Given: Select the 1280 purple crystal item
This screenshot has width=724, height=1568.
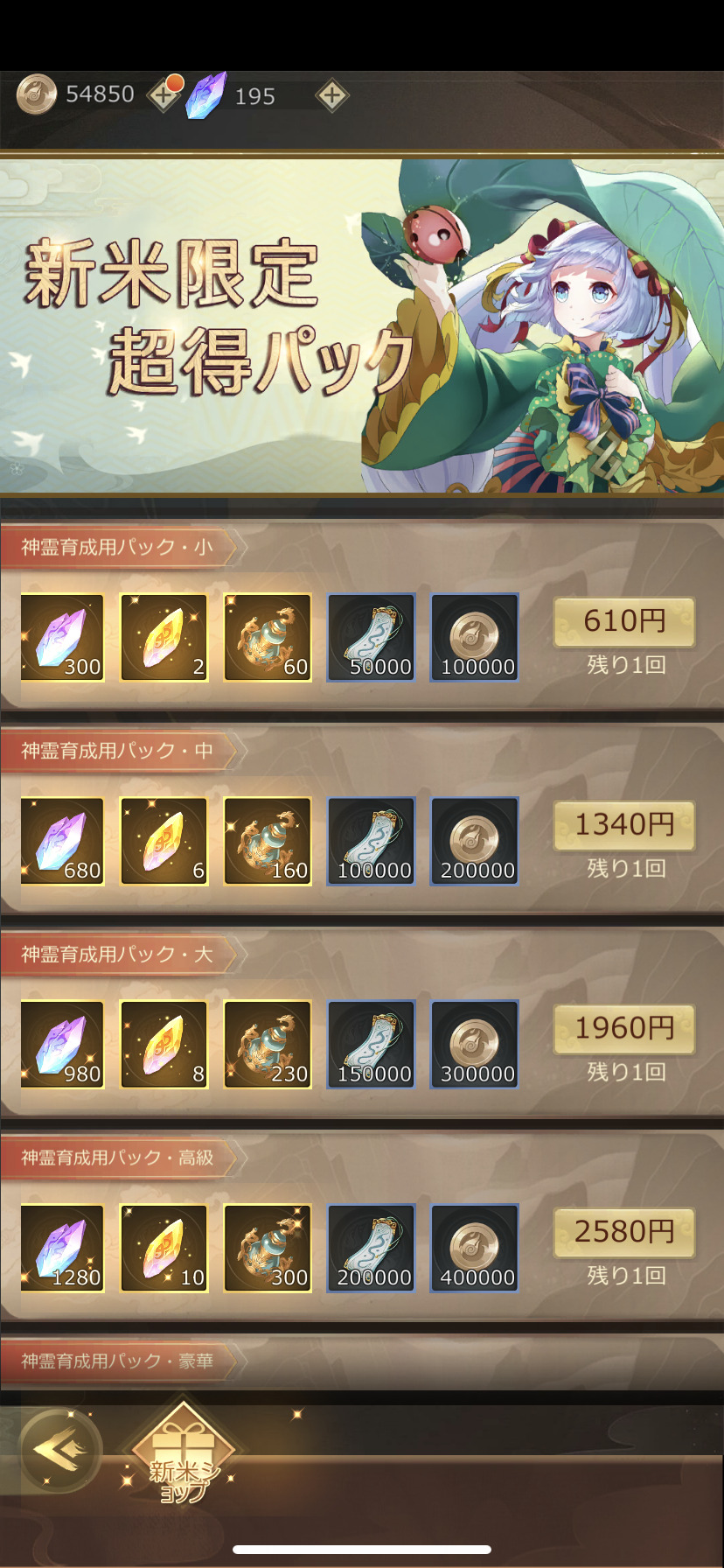Looking at the screenshot, I should tap(62, 1249).
